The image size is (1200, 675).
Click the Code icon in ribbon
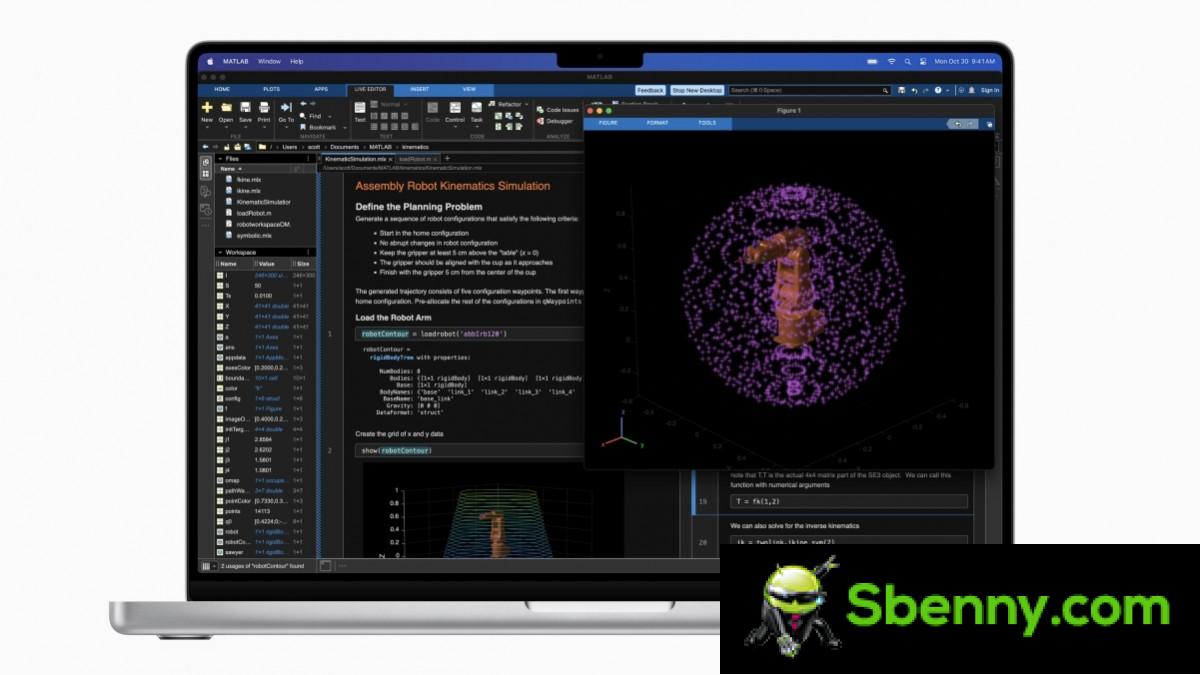(432, 107)
